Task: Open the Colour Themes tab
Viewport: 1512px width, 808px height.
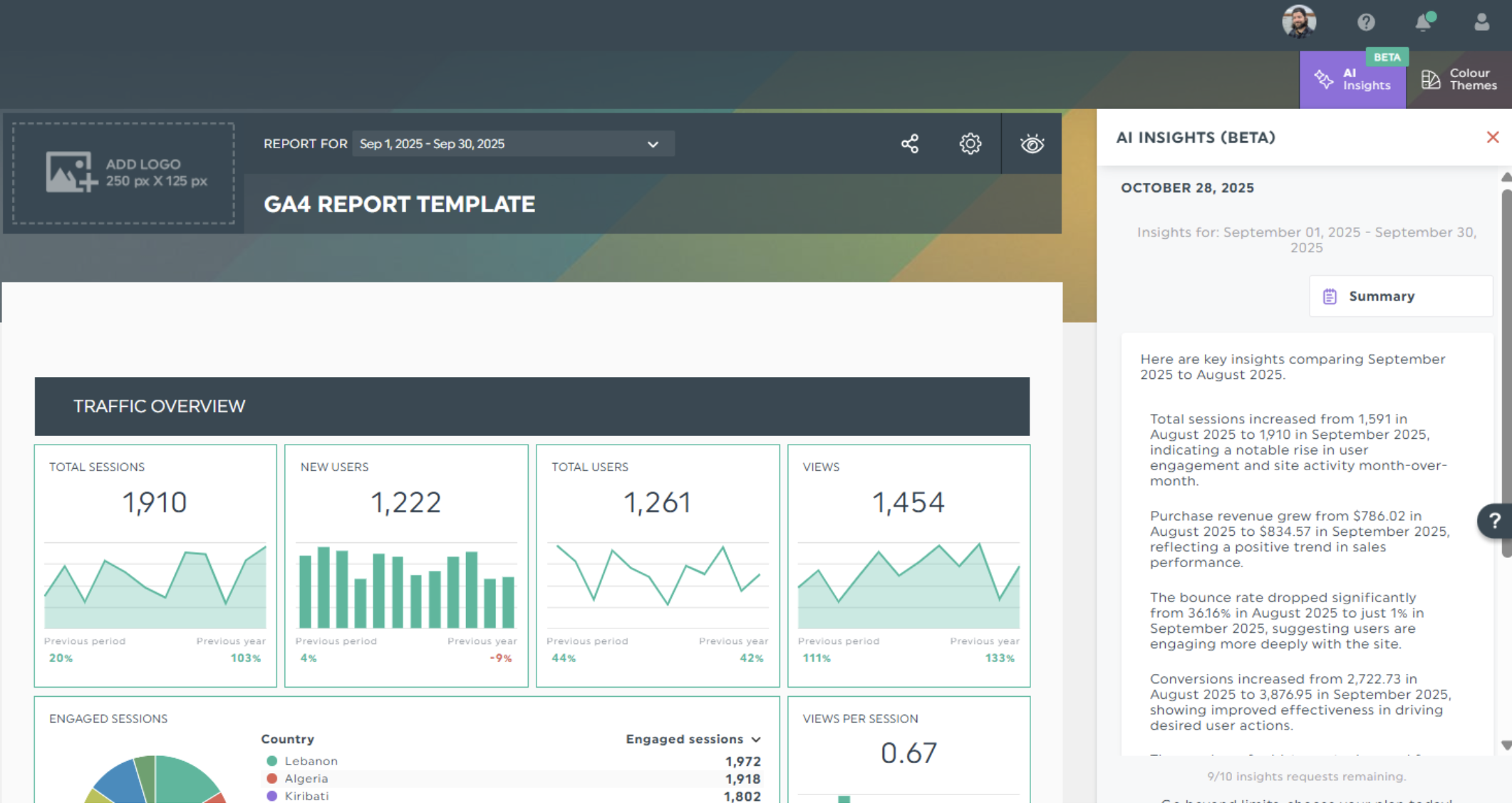Action: click(x=1459, y=80)
